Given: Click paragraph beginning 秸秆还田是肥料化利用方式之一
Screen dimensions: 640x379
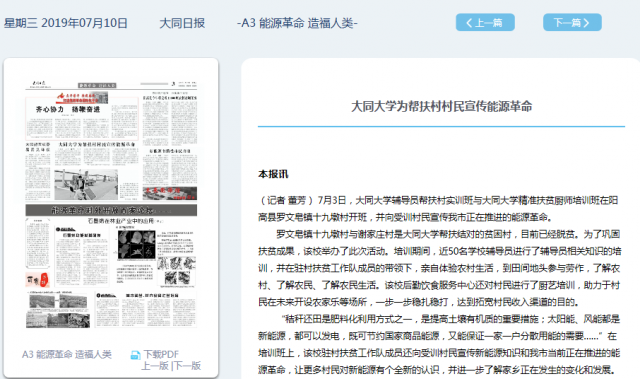Looking at the screenshot, I should [x=439, y=344].
